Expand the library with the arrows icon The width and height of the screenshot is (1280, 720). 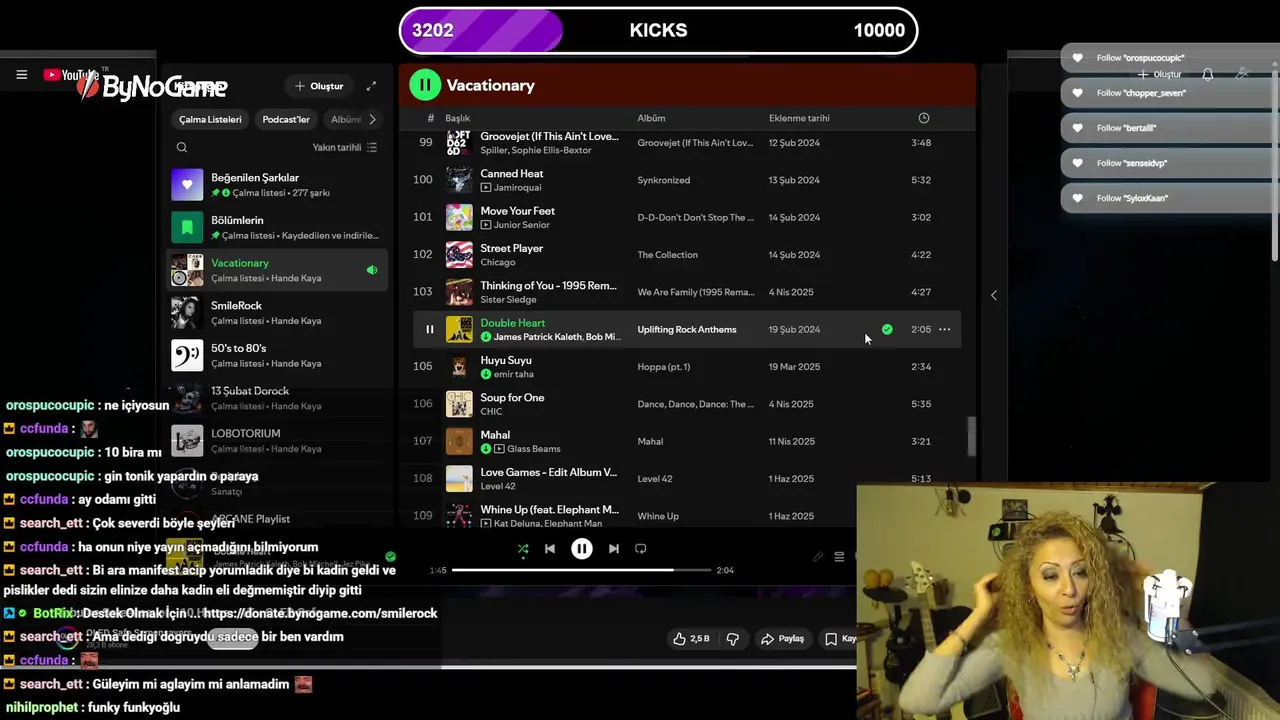pyautogui.click(x=371, y=86)
